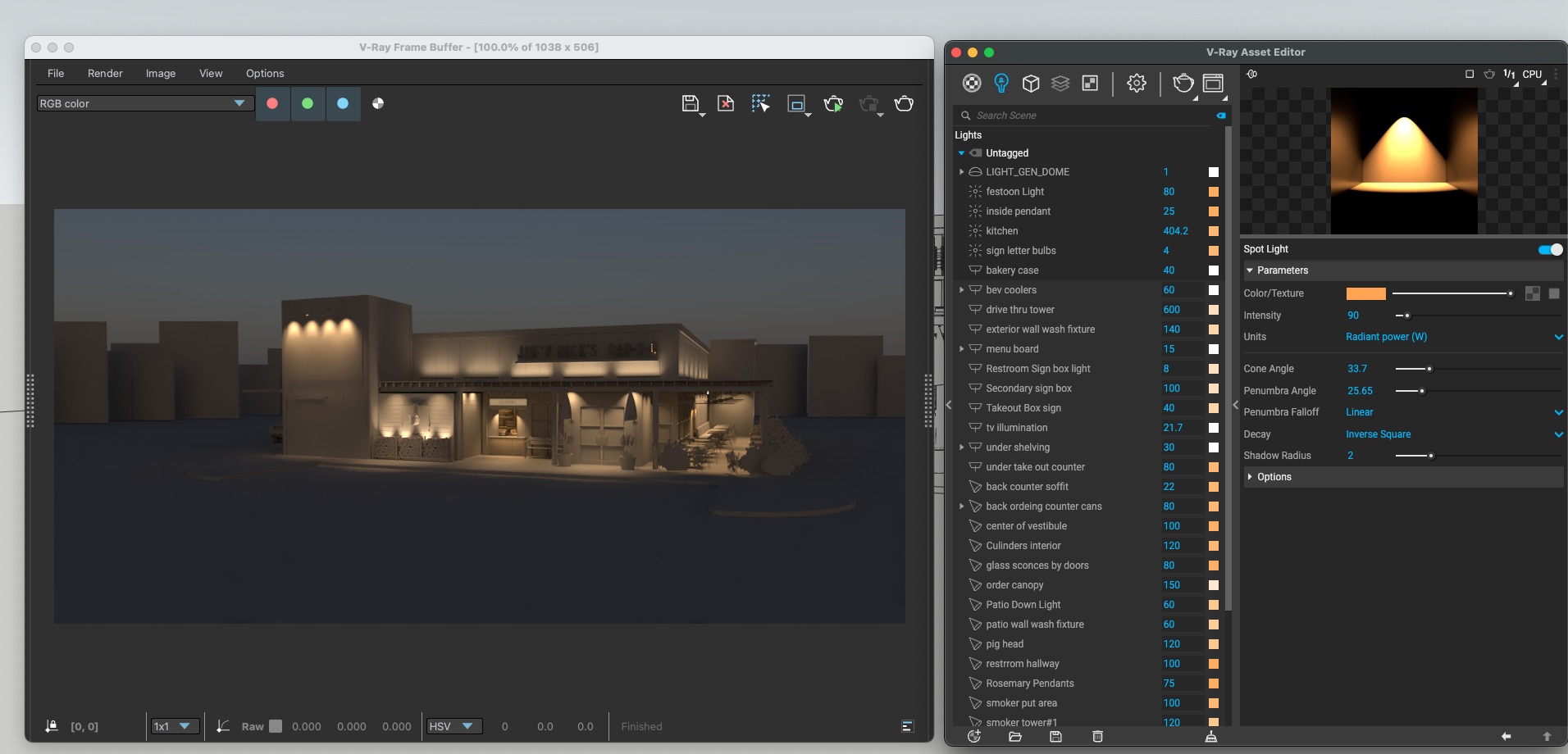The image size is (1568, 754).
Task: Delete the selected asset with trash icon
Action: [1097, 736]
